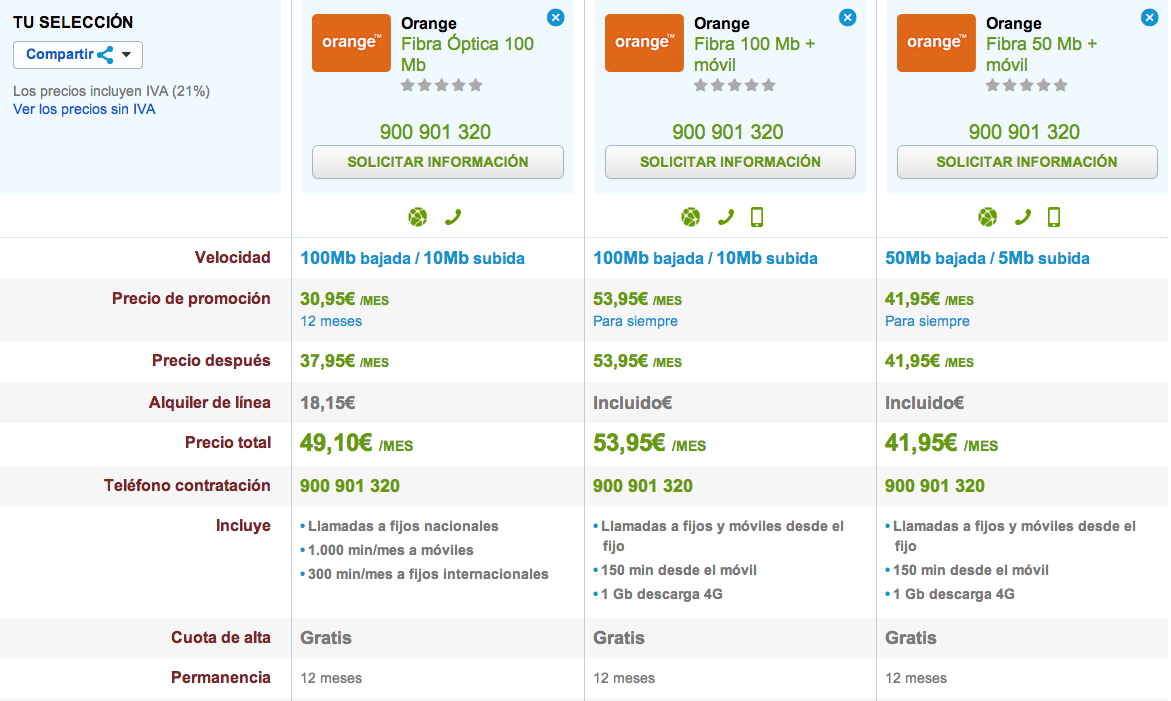Click the internet globe icon under Fibra Óptica 100 Mb
This screenshot has height=701, width=1171.
[417, 217]
